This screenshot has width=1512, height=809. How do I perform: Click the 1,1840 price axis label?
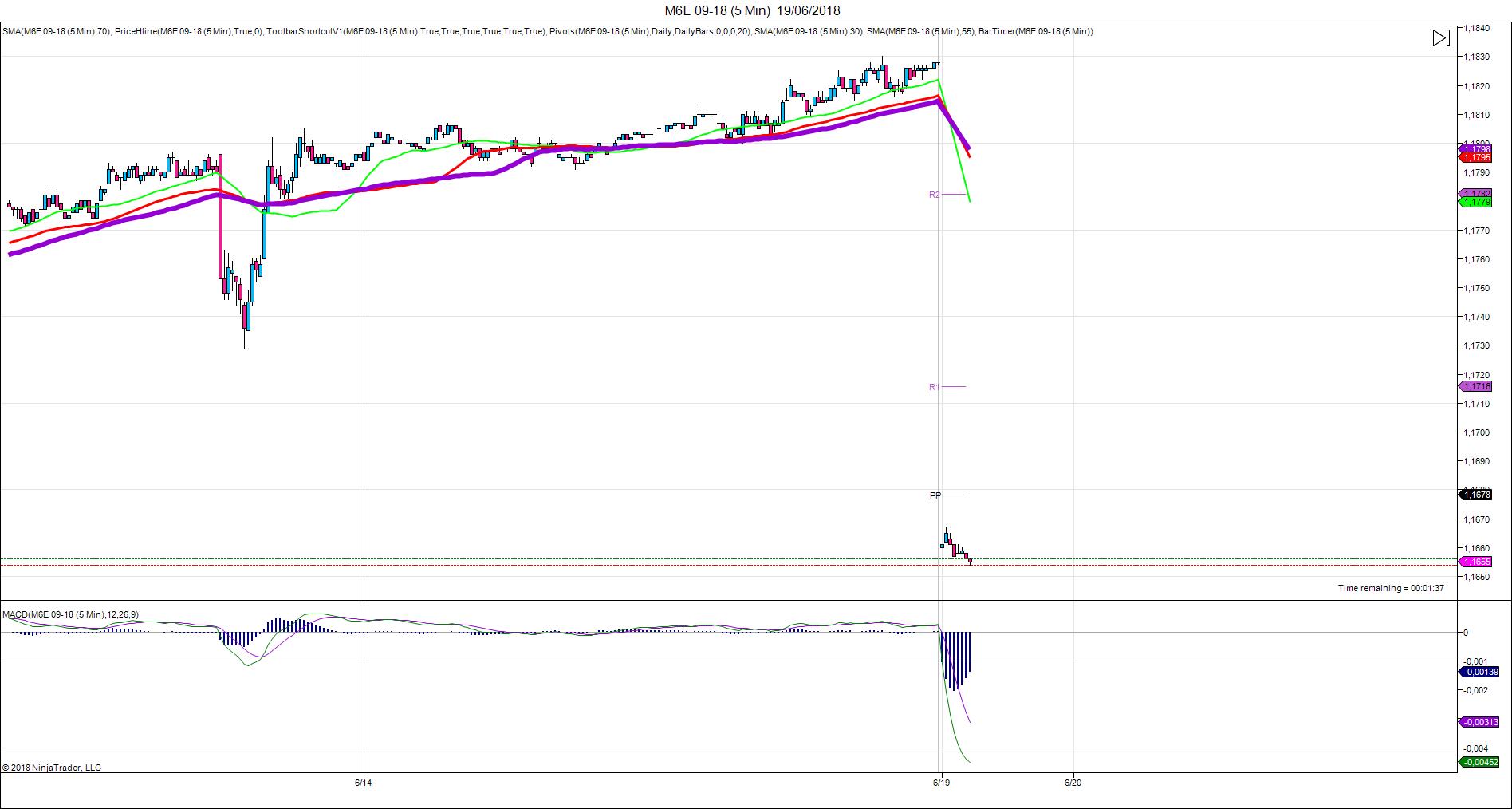point(1477,28)
